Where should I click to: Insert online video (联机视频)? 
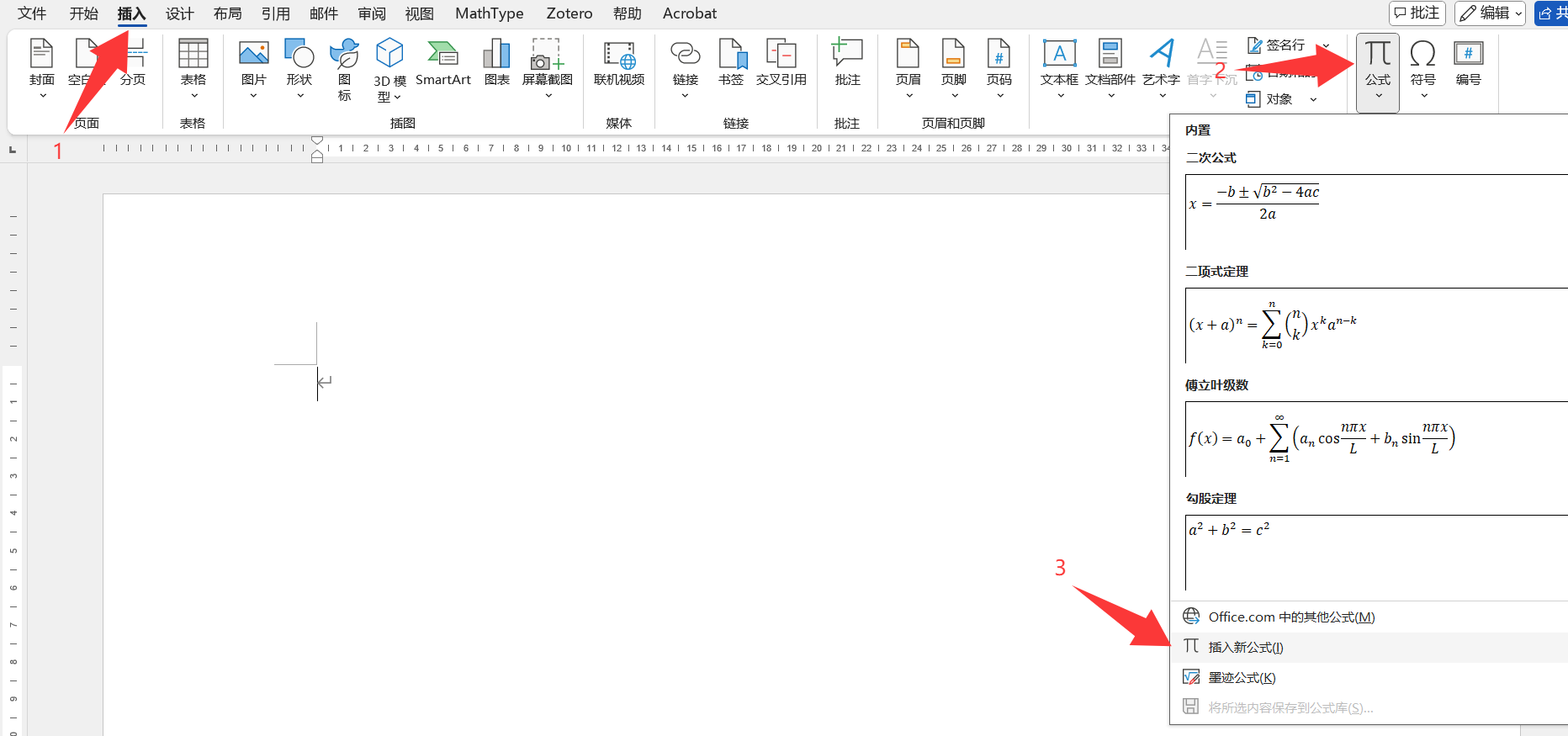[619, 63]
